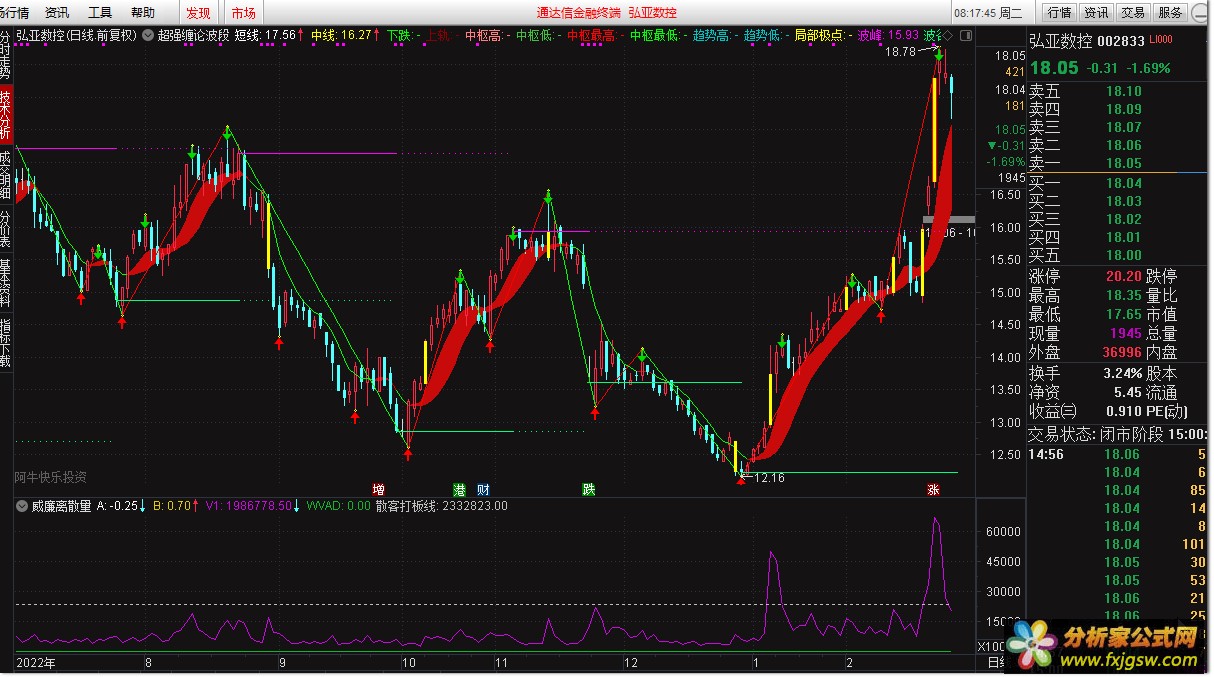Click the 最低 value 17.65
The width and height of the screenshot is (1214, 677).
(x=1123, y=314)
